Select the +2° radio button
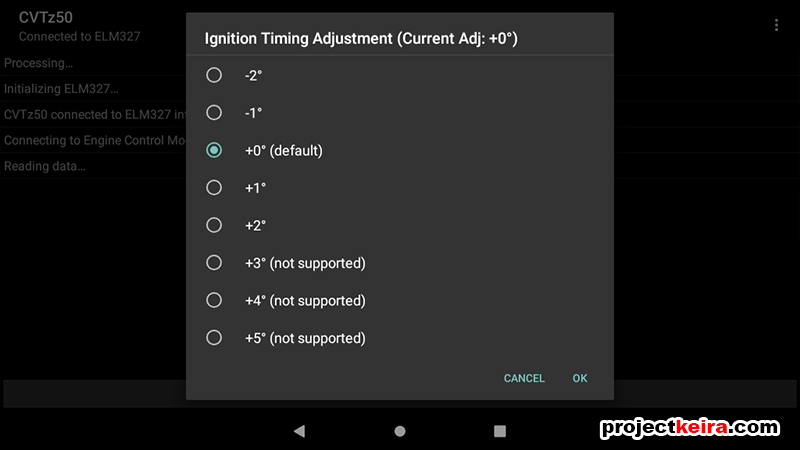The width and height of the screenshot is (800, 450). (214, 225)
